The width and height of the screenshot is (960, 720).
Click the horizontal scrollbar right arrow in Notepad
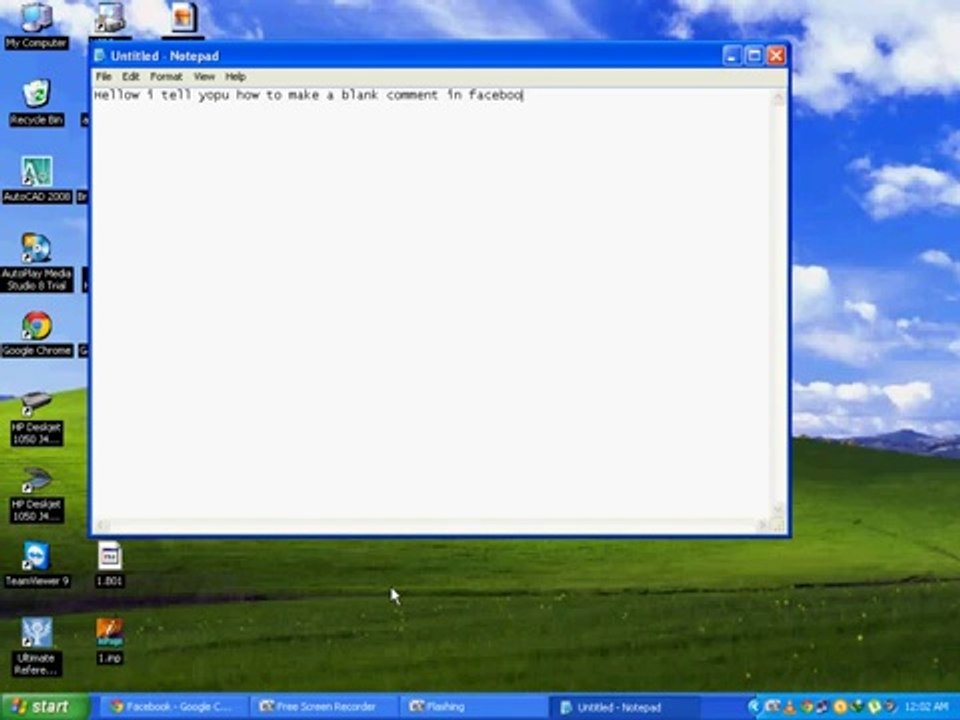coord(762,525)
